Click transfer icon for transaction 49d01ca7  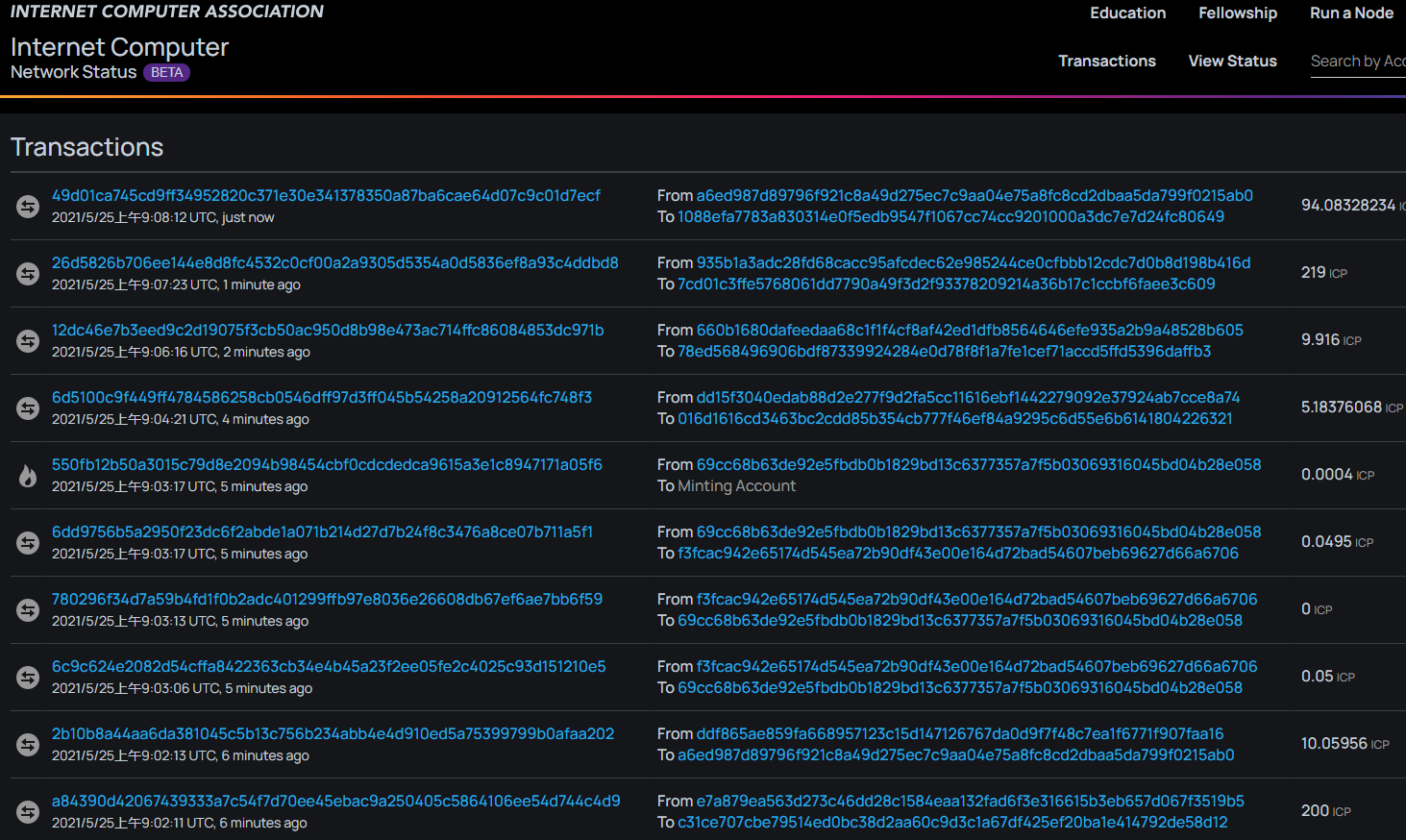pyautogui.click(x=28, y=207)
